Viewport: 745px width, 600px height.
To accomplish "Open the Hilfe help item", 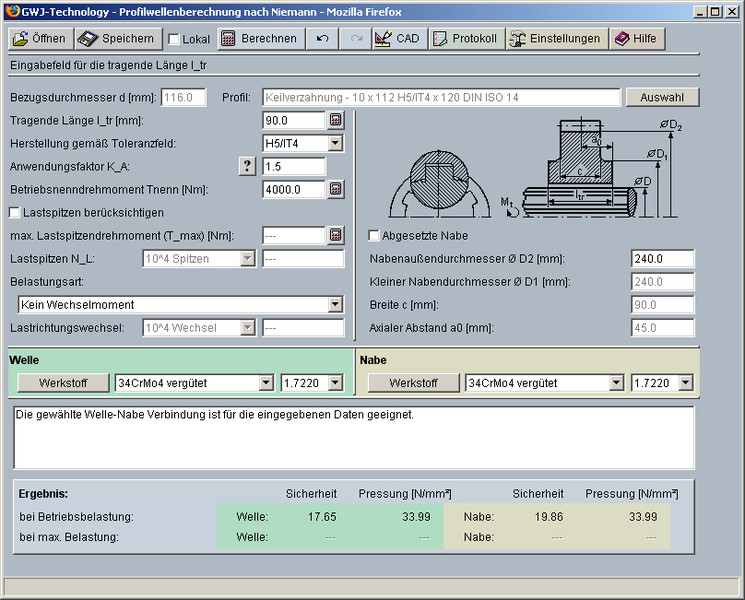I will [636, 39].
